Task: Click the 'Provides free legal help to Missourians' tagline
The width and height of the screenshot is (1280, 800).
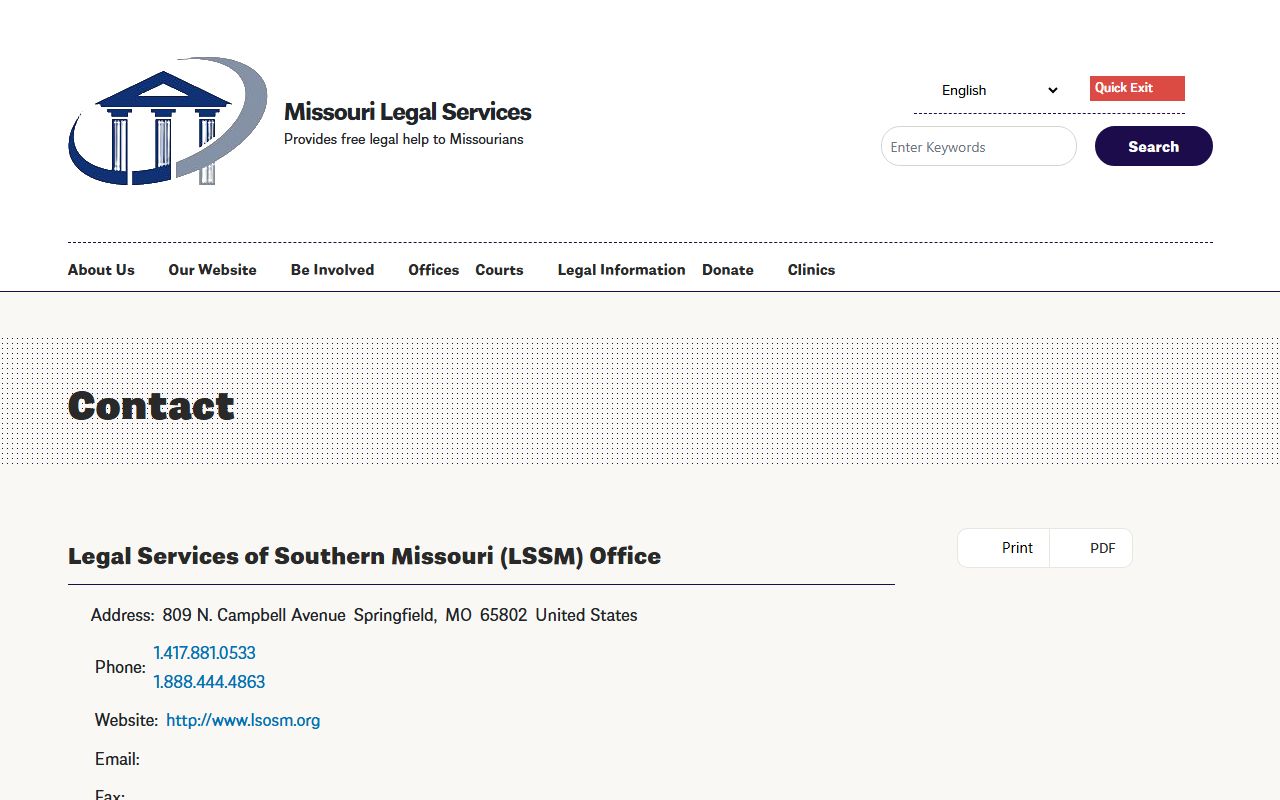Action: (x=404, y=139)
